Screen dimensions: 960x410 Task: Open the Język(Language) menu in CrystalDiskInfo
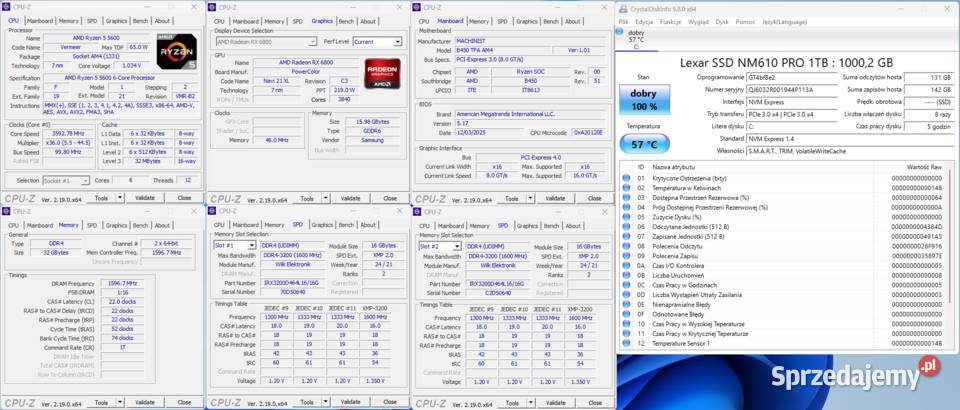pos(784,21)
